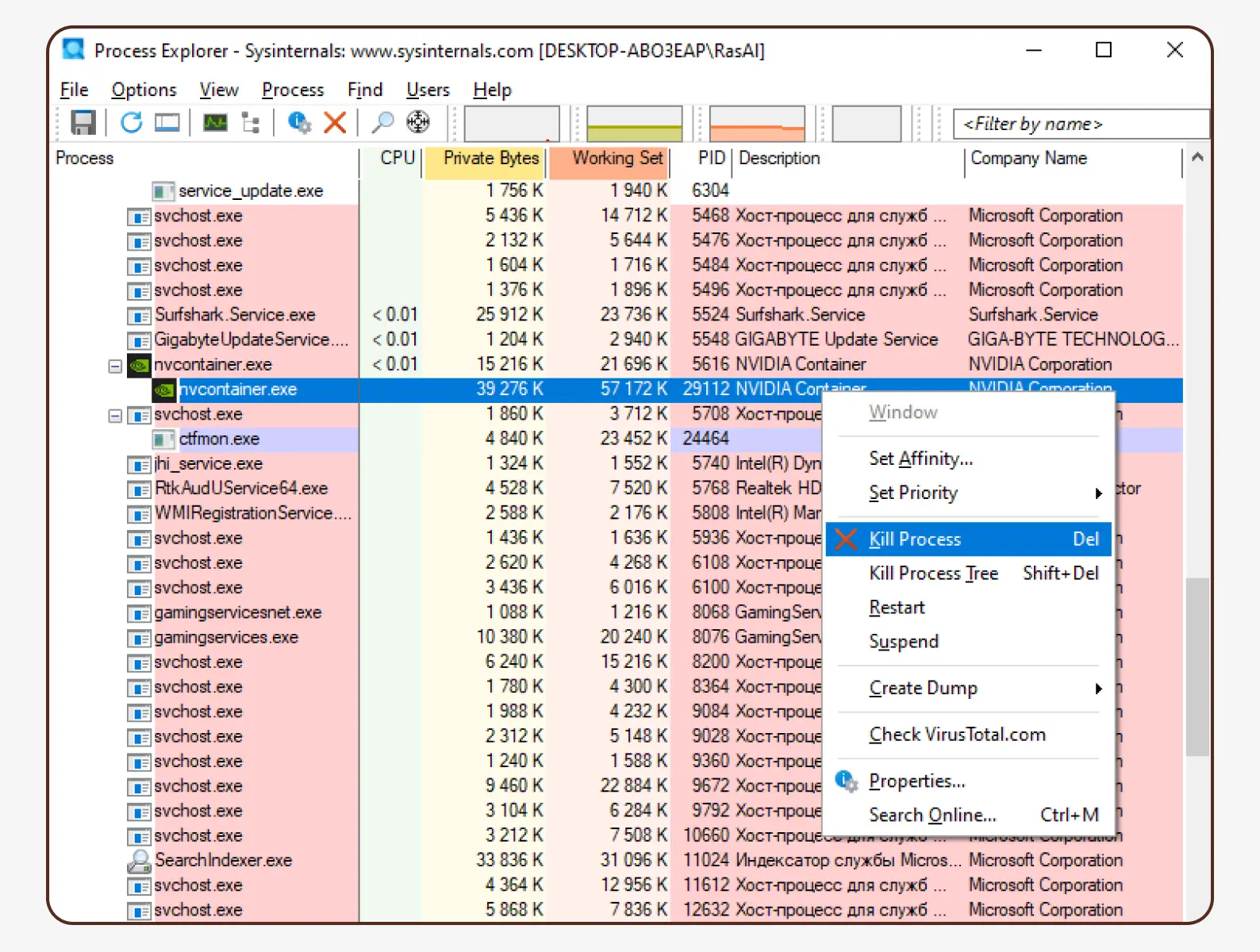
Task: Sort by the CPU column header
Action: 392,159
